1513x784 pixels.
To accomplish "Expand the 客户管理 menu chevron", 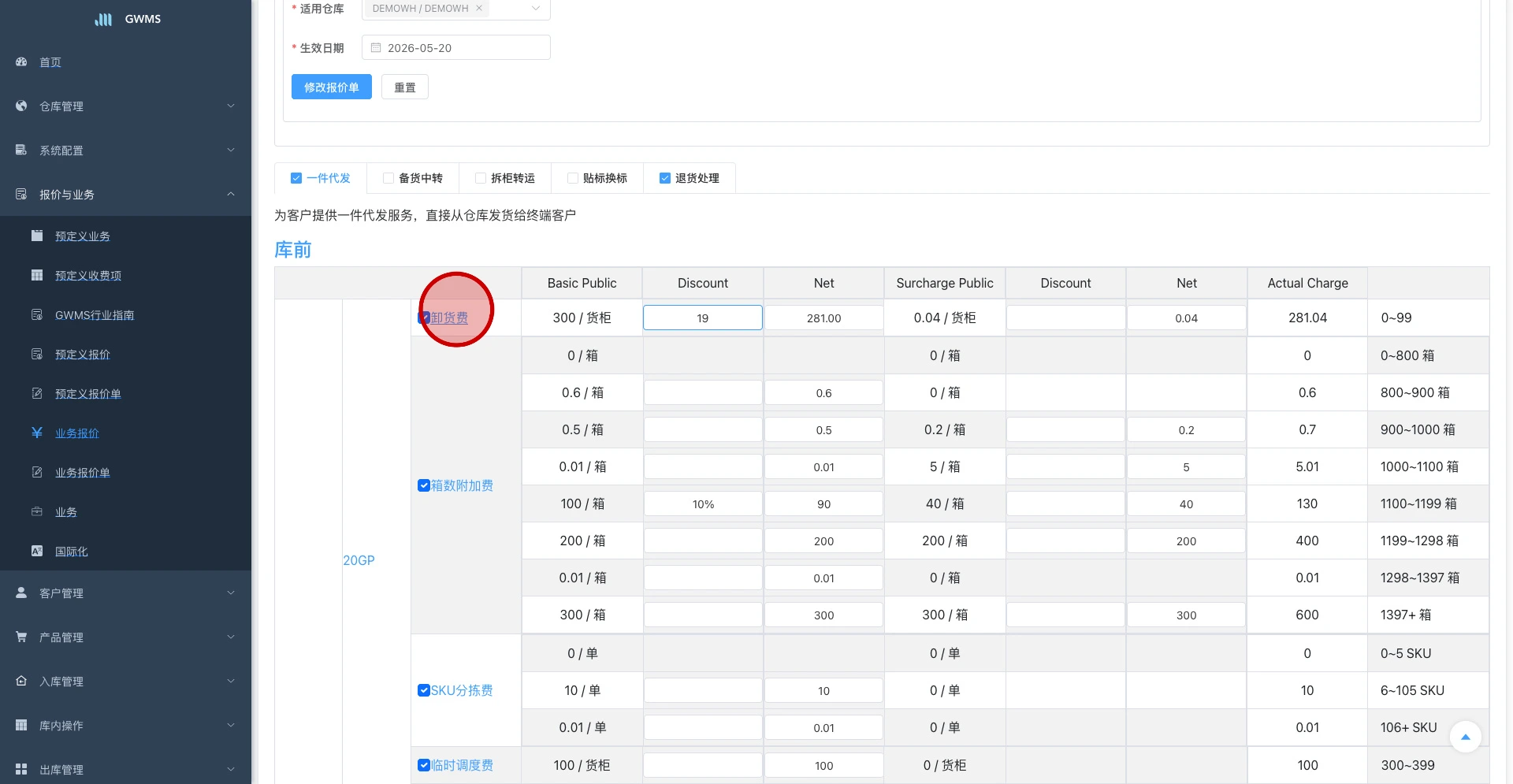I will 231,593.
